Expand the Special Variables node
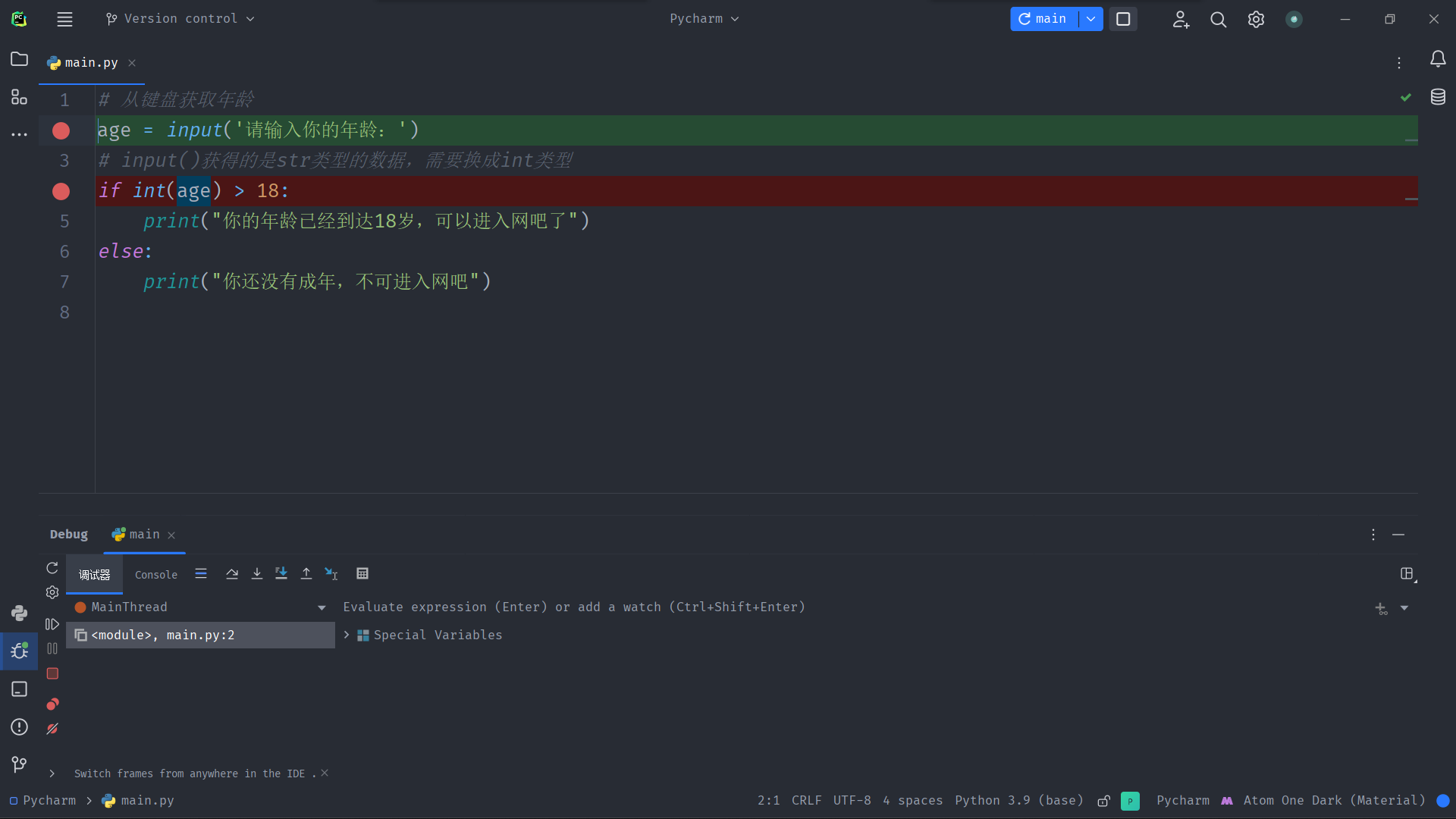Screen dimensions: 1456x819 click(347, 635)
